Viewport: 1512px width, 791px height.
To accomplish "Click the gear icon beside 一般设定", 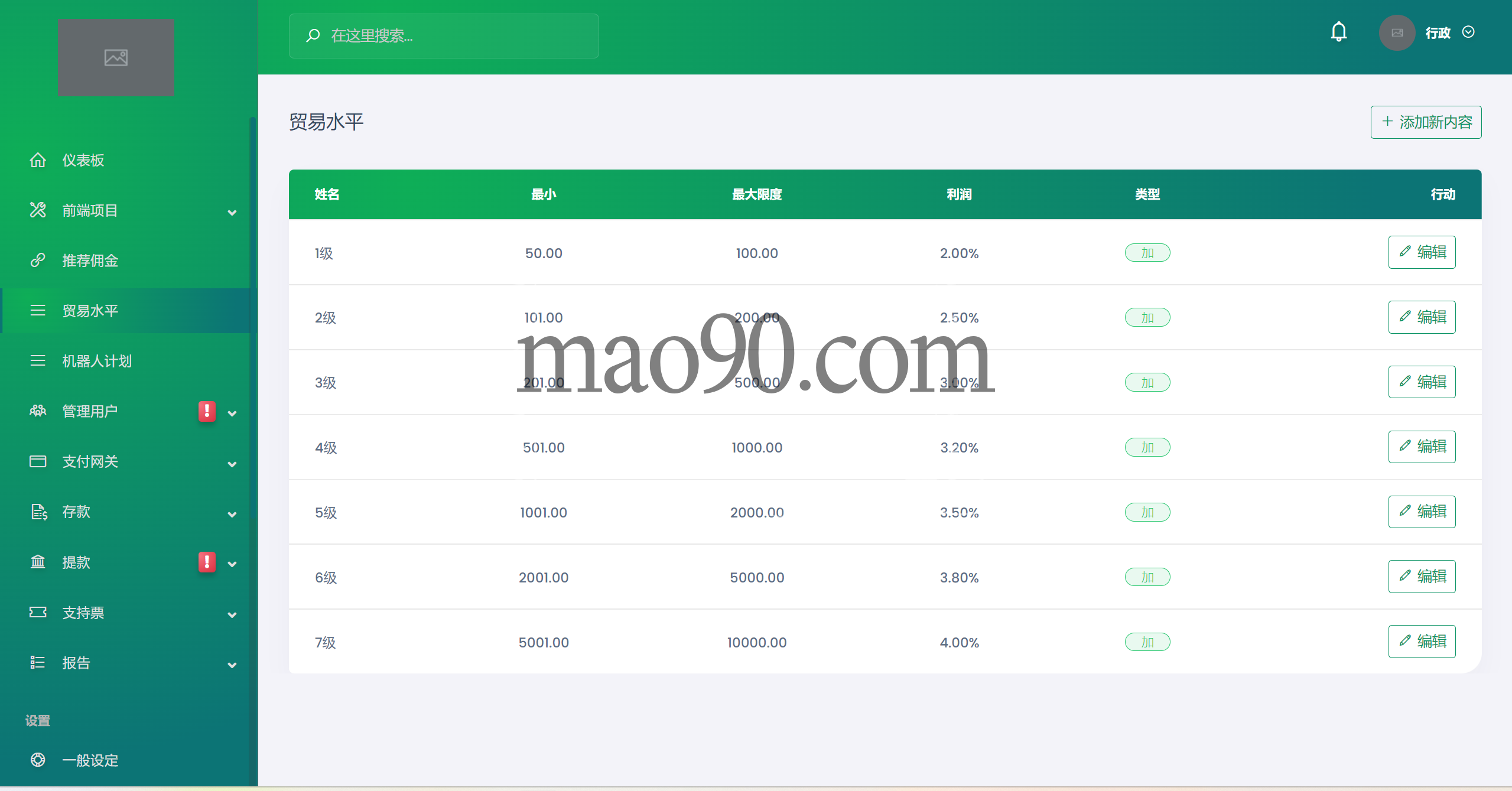I will click(38, 760).
